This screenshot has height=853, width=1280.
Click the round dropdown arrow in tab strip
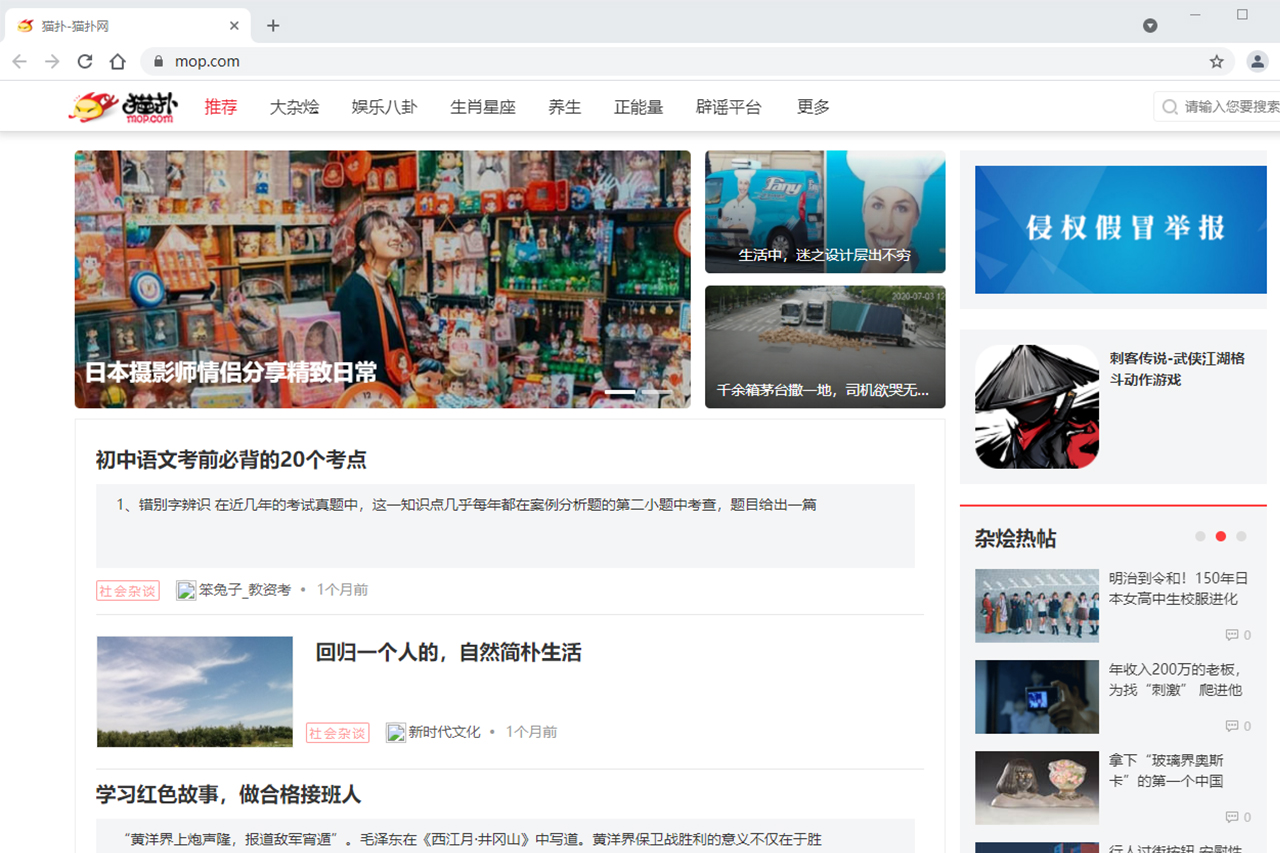click(1150, 26)
